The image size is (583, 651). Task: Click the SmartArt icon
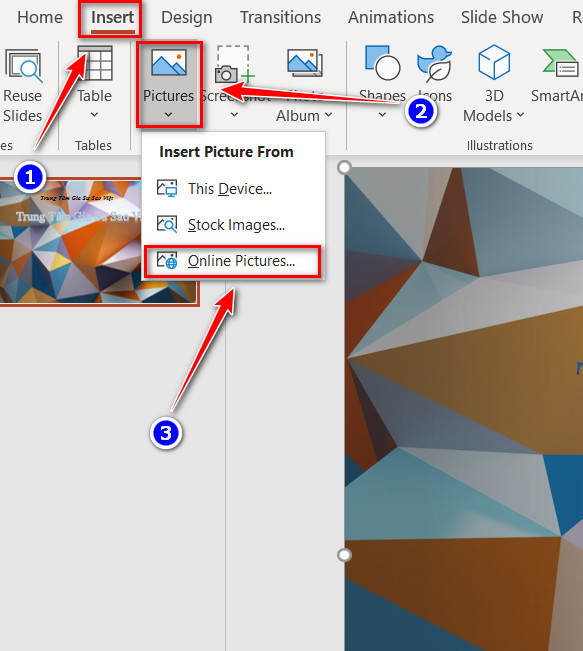pyautogui.click(x=561, y=64)
